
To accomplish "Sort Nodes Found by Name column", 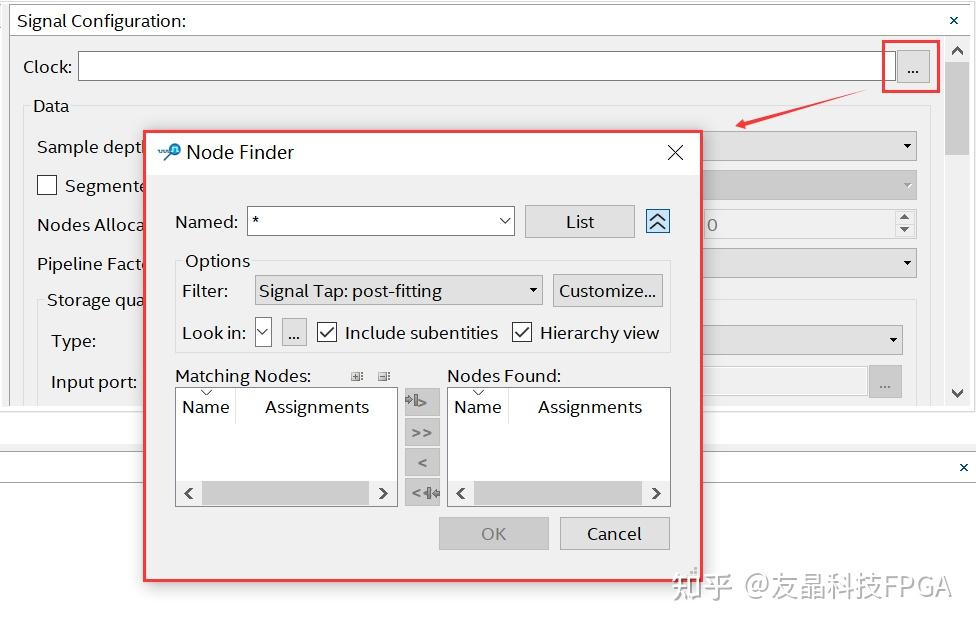I will point(477,406).
